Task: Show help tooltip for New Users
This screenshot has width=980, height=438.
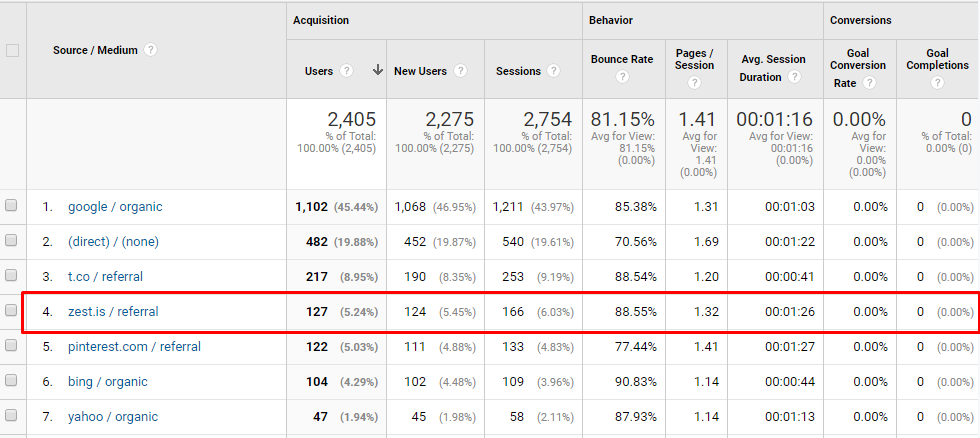Action: pos(461,71)
